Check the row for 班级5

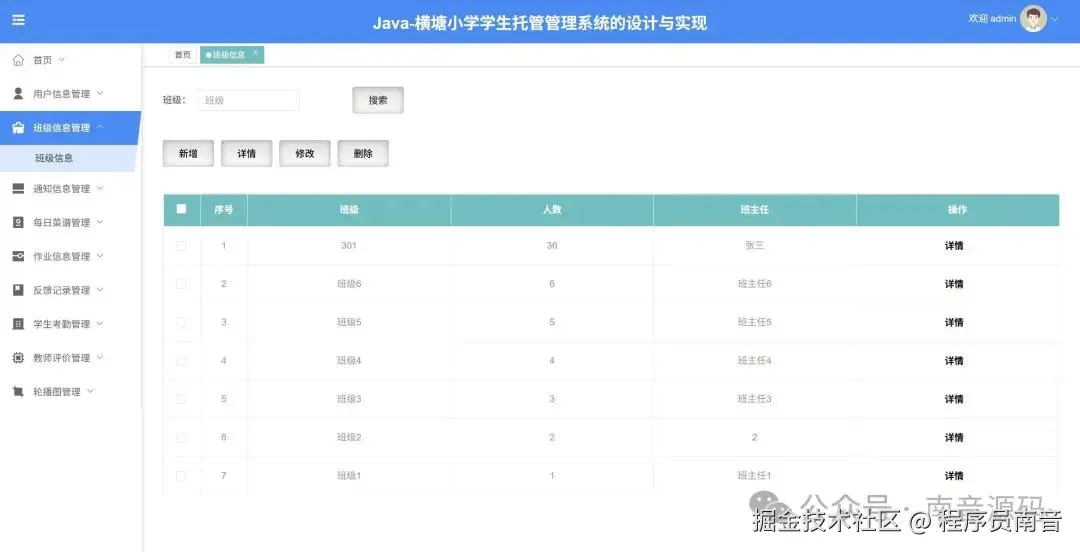181,323
